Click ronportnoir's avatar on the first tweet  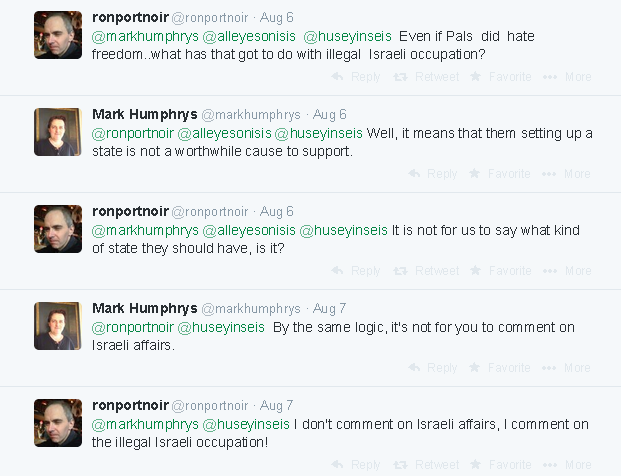click(58, 35)
